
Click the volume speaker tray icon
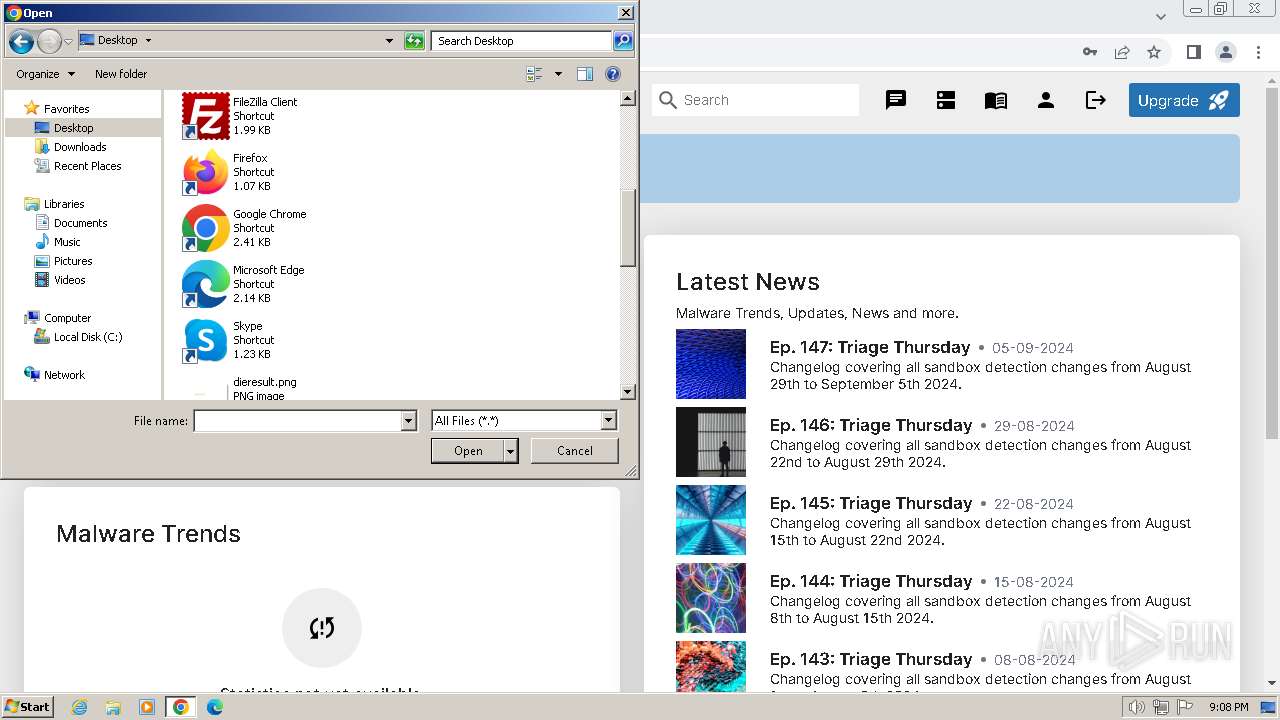[x=1136, y=707]
